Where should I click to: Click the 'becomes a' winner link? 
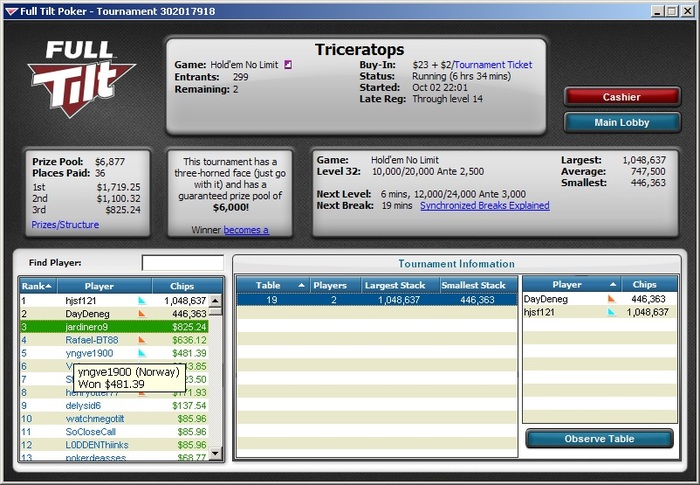246,230
